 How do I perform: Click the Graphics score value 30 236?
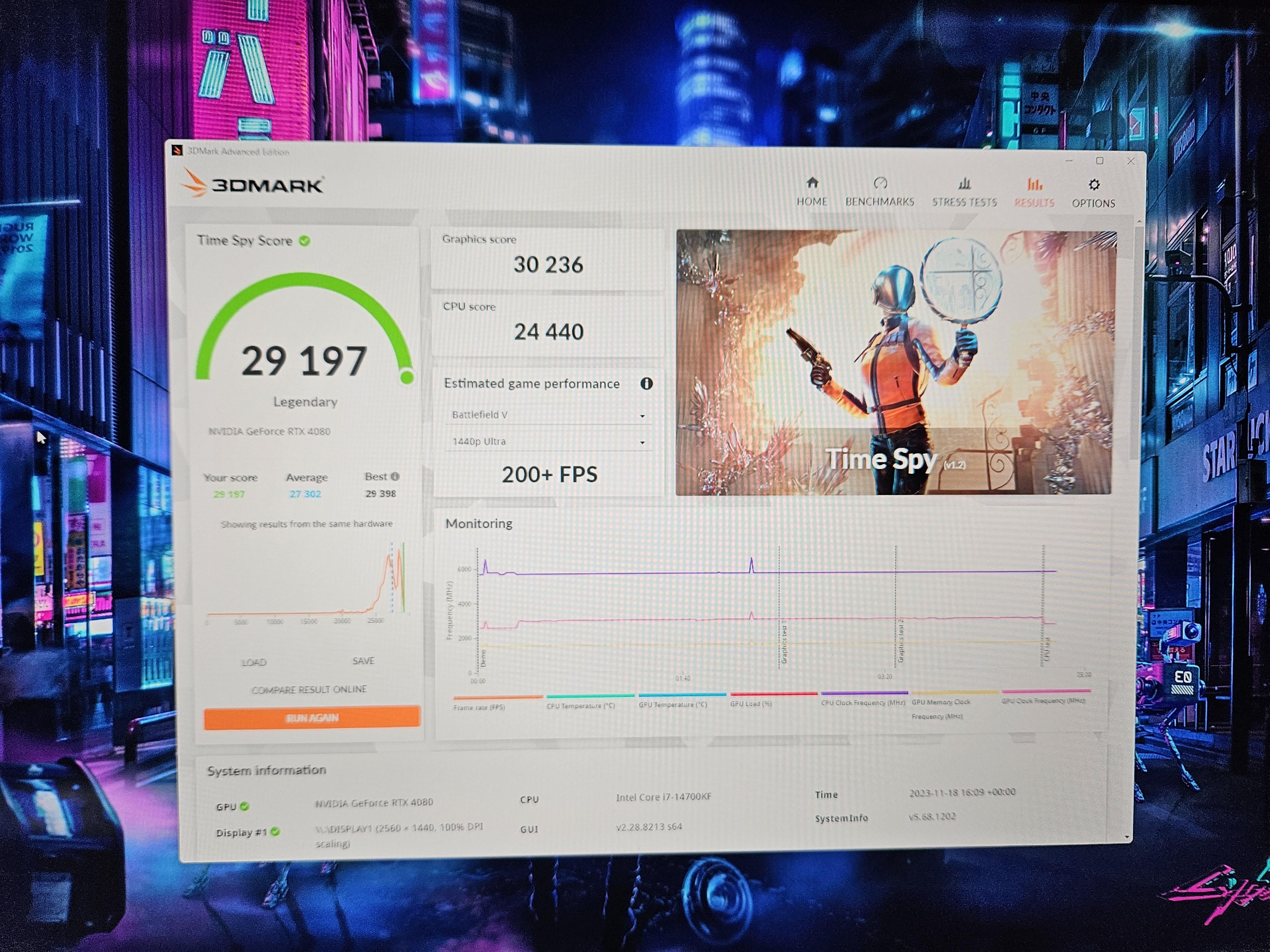pyautogui.click(x=548, y=265)
